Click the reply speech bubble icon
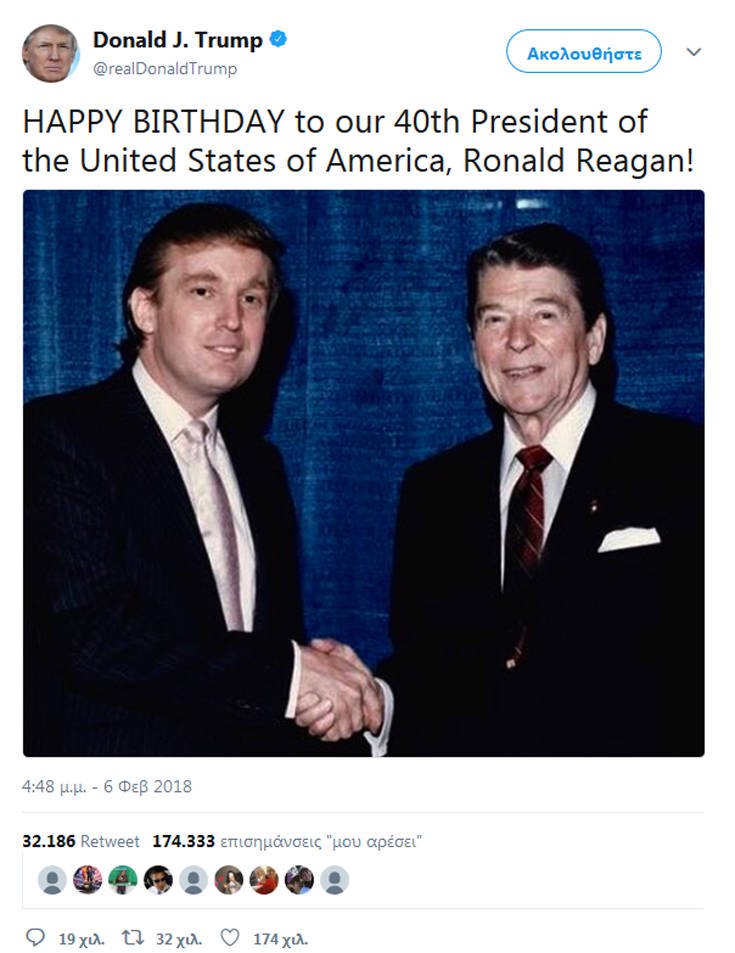 (x=35, y=938)
